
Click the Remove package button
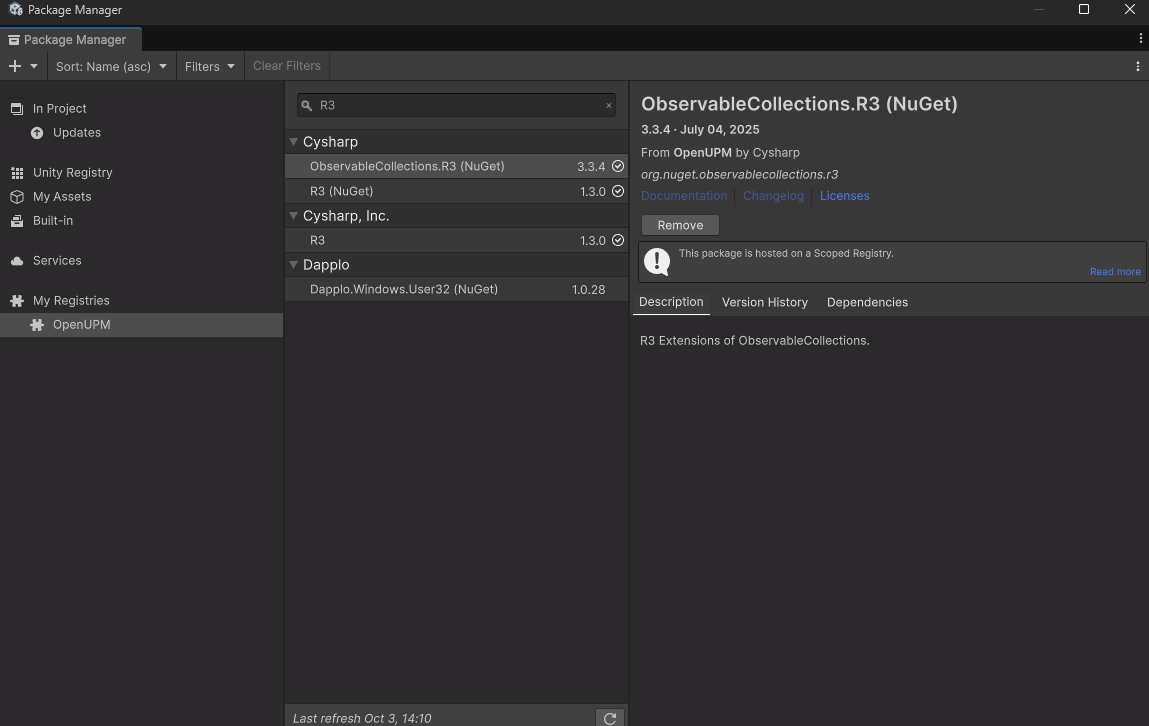point(680,225)
